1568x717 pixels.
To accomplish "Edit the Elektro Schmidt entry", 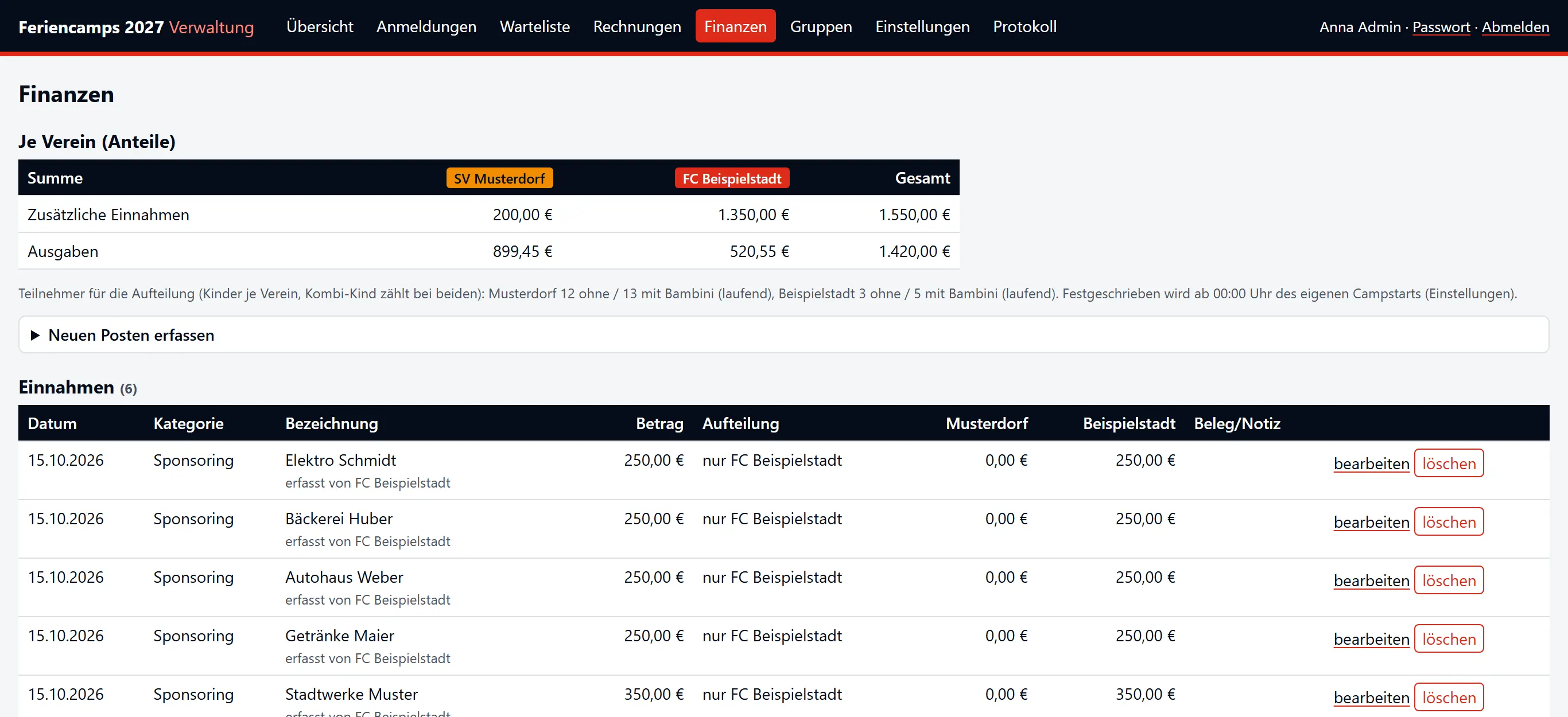I will pos(1371,463).
